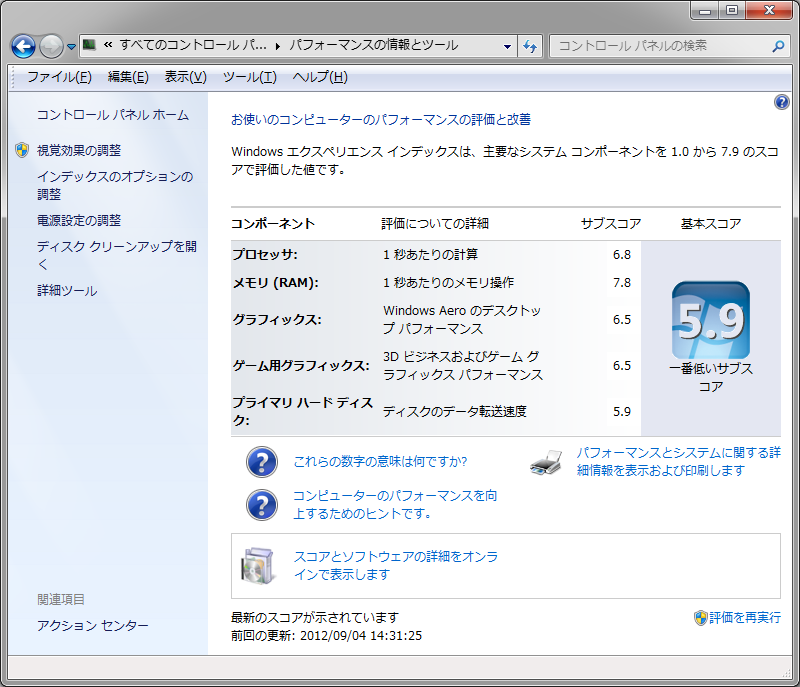
Task: Open アクション センター link
Action: coord(92,625)
